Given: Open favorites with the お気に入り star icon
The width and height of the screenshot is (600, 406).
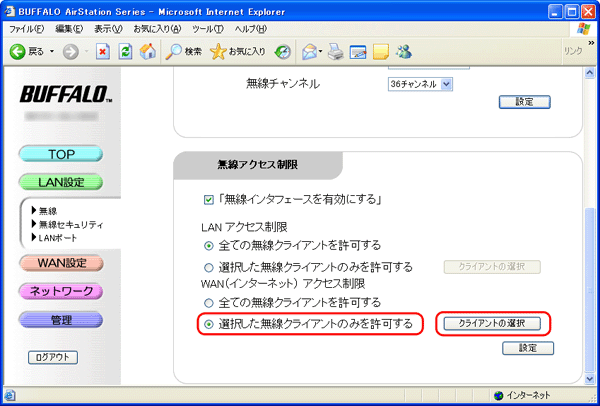Looking at the screenshot, I should tap(238, 52).
